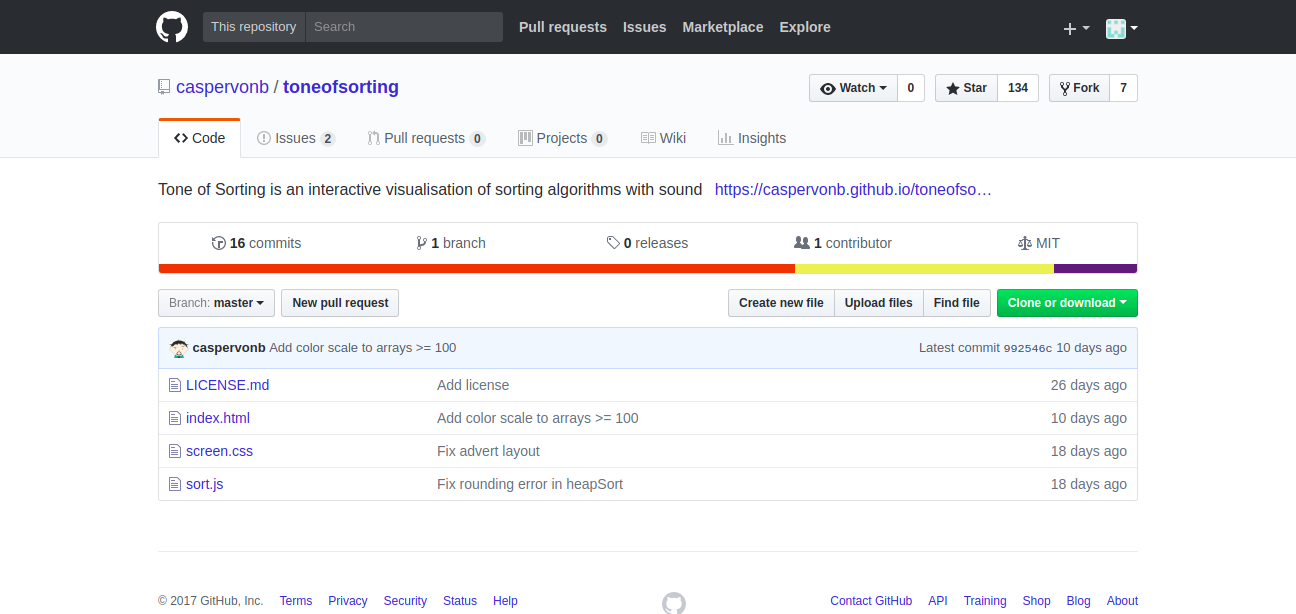Switch to the Issues tab
The width and height of the screenshot is (1296, 614).
(x=296, y=138)
